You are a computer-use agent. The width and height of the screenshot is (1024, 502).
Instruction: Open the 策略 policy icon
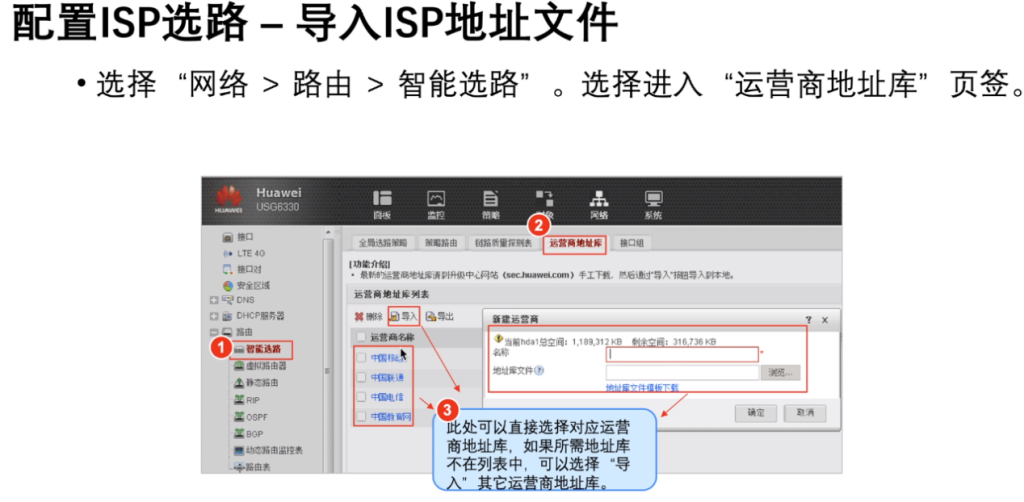490,204
